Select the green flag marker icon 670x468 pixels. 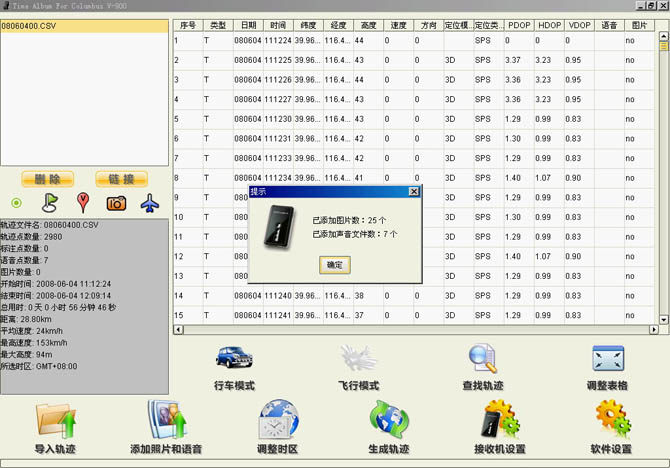[50, 203]
